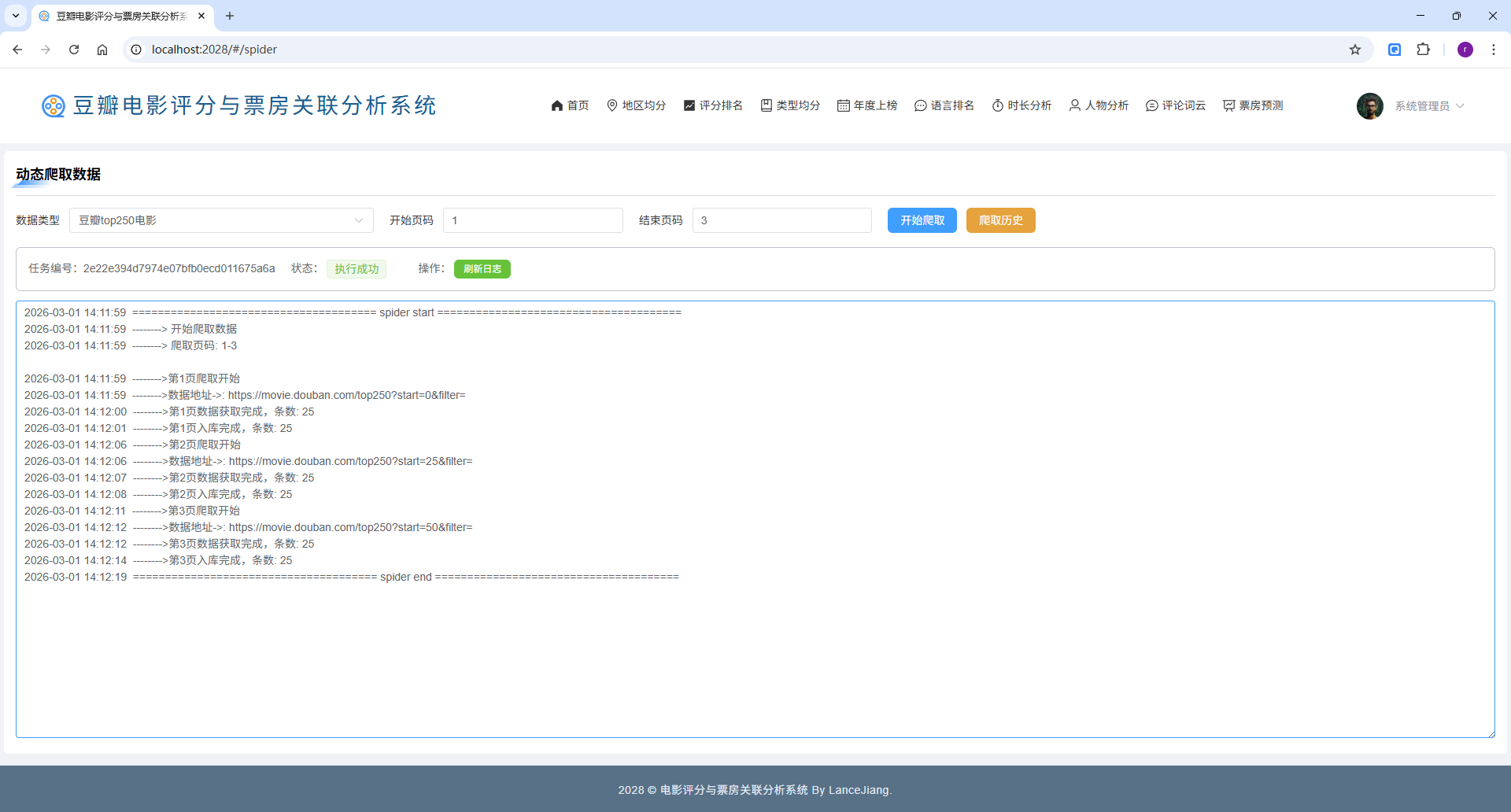Click the Chrome profile avatar
This screenshot has width=1511, height=812.
[x=1465, y=50]
